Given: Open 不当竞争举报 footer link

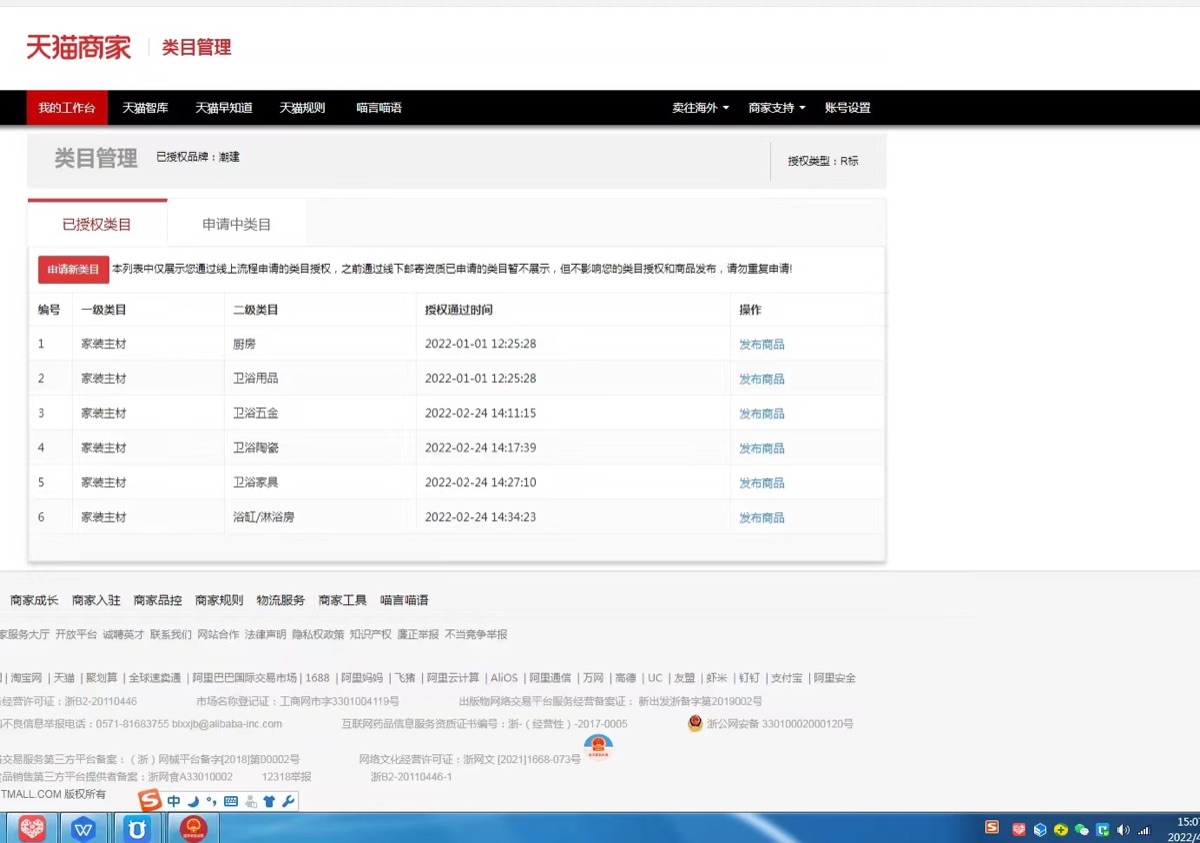Looking at the screenshot, I should point(476,634).
